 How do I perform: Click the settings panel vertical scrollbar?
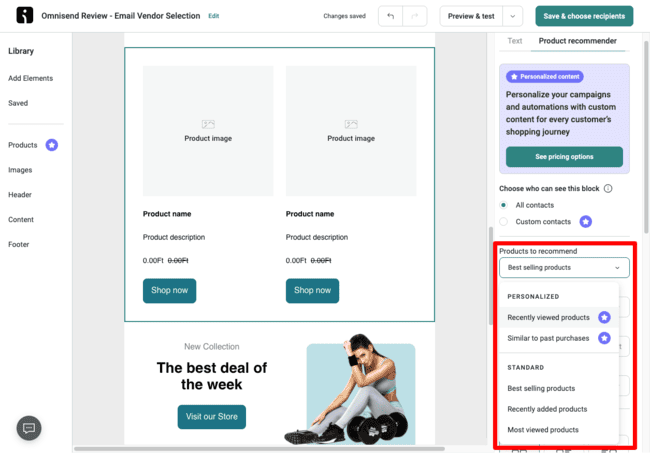click(x=646, y=137)
